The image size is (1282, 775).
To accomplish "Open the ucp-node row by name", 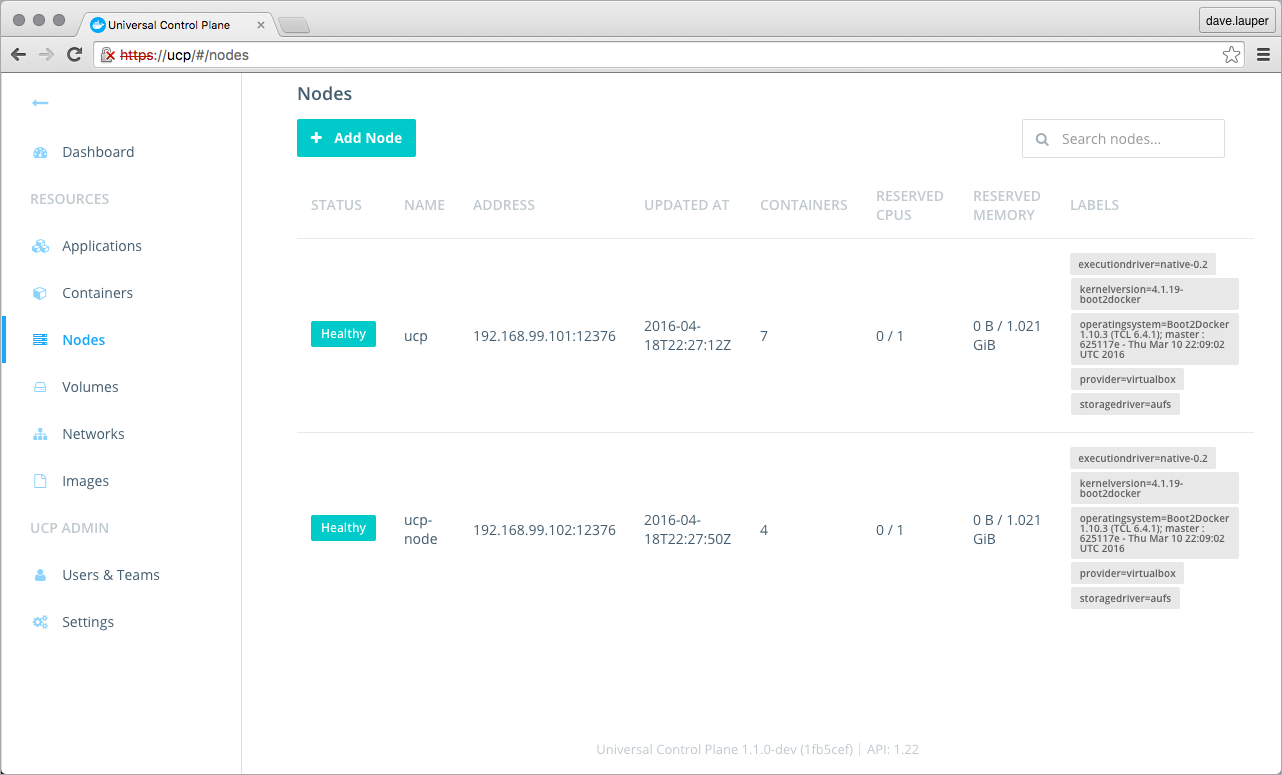I will (420, 530).
